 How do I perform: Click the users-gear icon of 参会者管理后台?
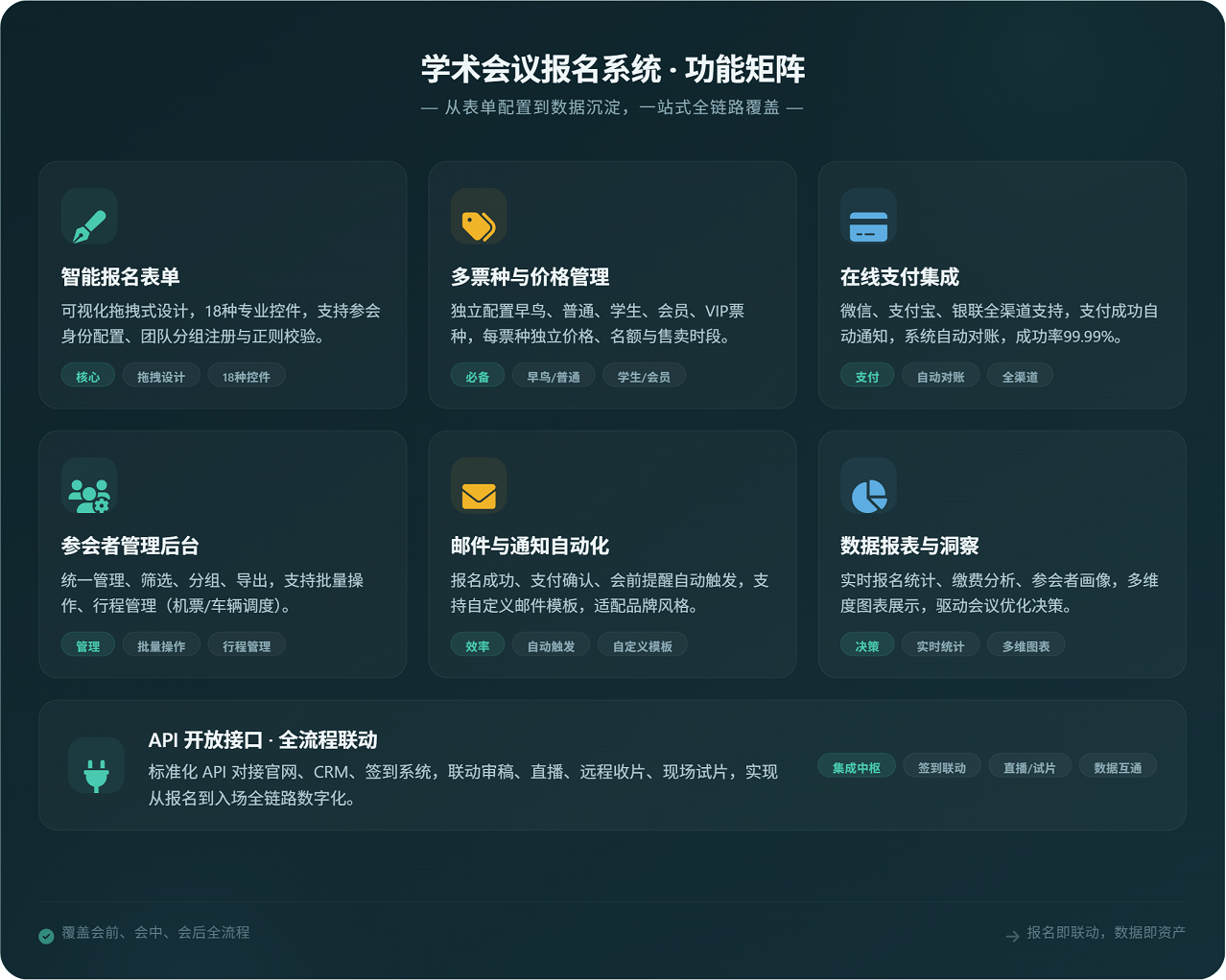coord(89,496)
